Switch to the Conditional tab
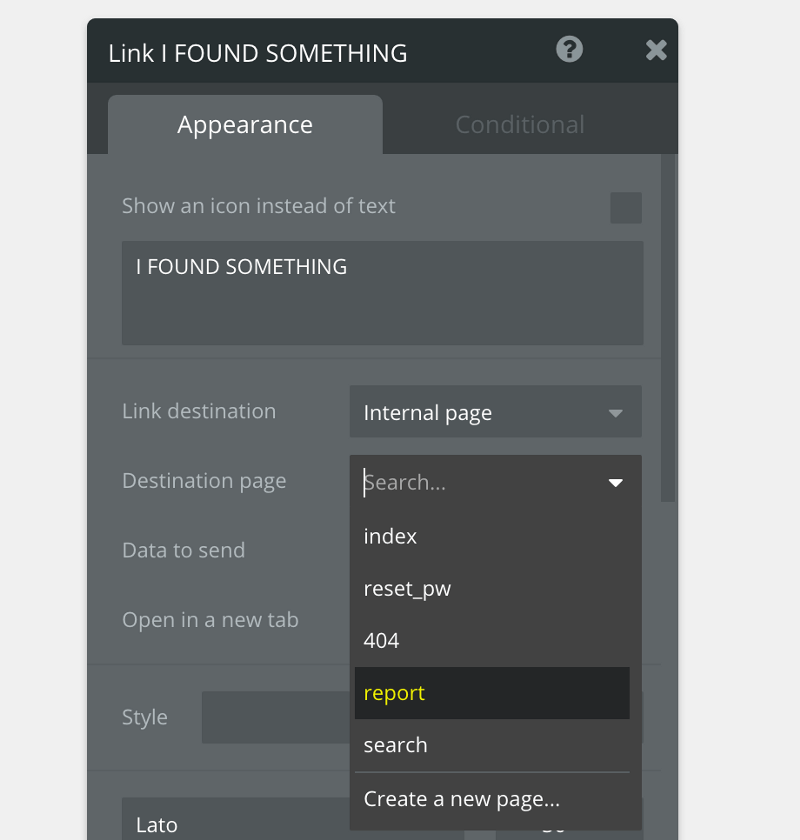This screenshot has width=800, height=840. point(519,124)
